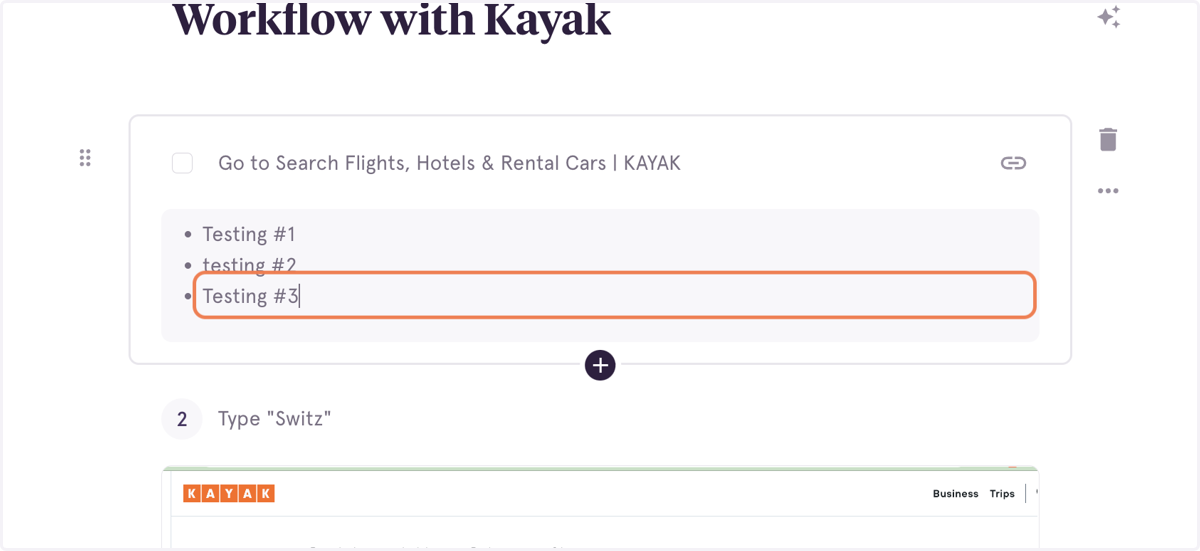
Task: Click the empty area below the Testing #3 bullet
Action: [x=600, y=330]
